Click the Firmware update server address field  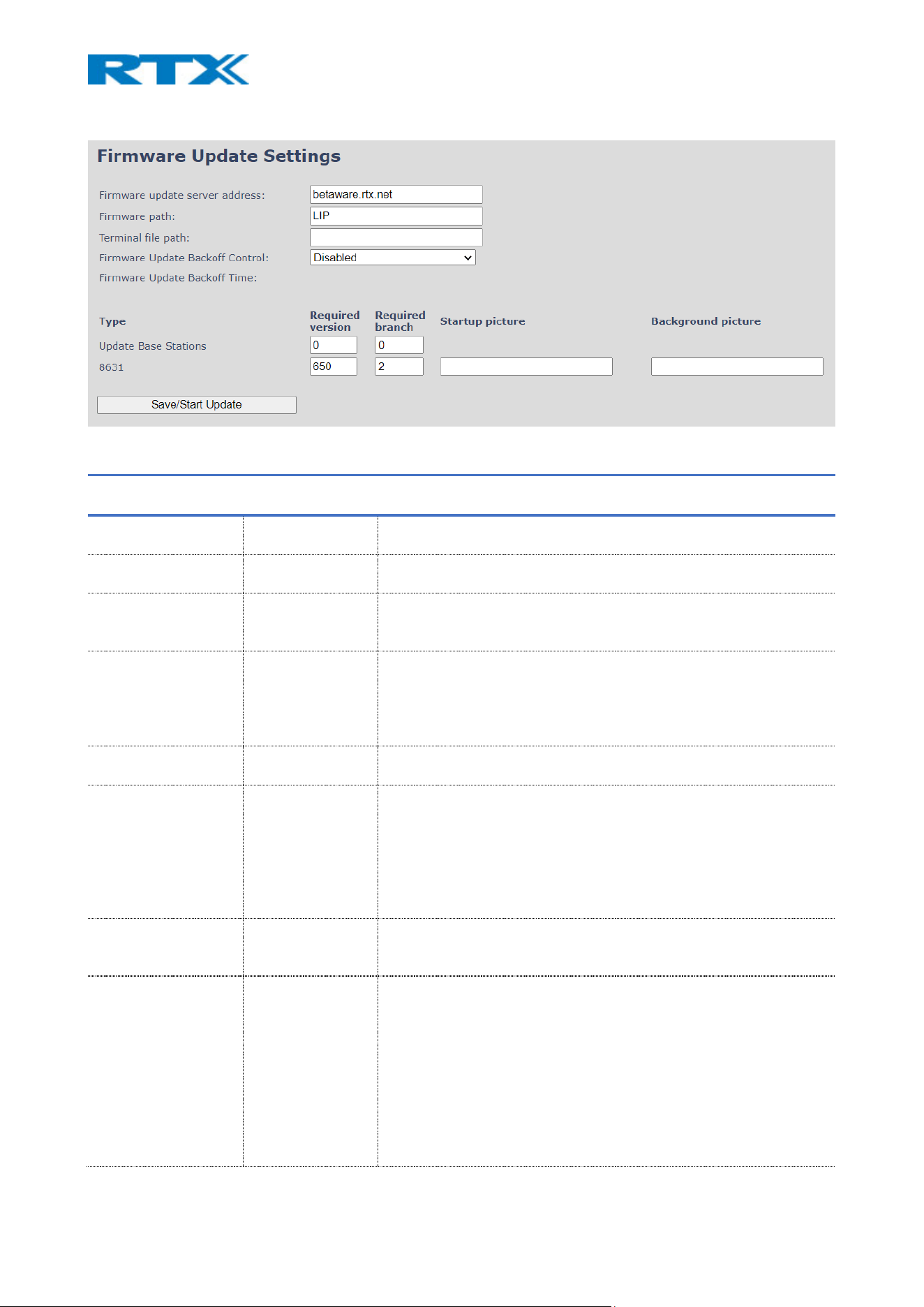pos(396,194)
